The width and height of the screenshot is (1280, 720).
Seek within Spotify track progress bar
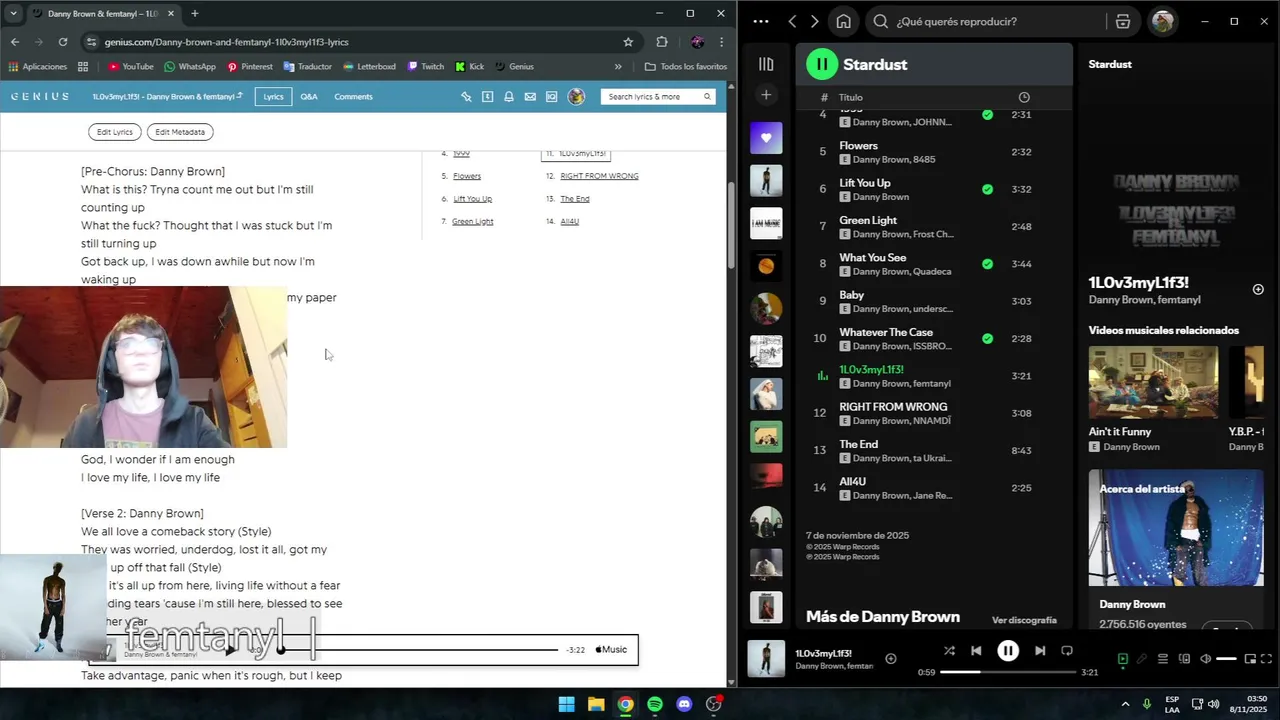point(1008,672)
